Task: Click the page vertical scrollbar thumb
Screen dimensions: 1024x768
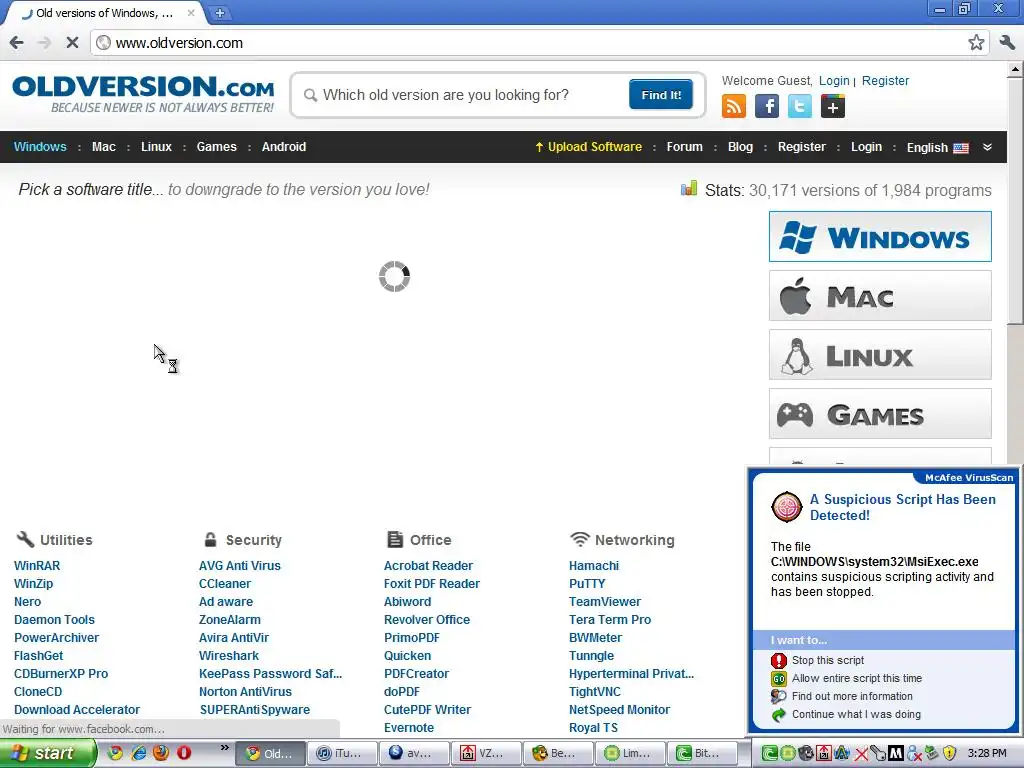Action: 1015,199
